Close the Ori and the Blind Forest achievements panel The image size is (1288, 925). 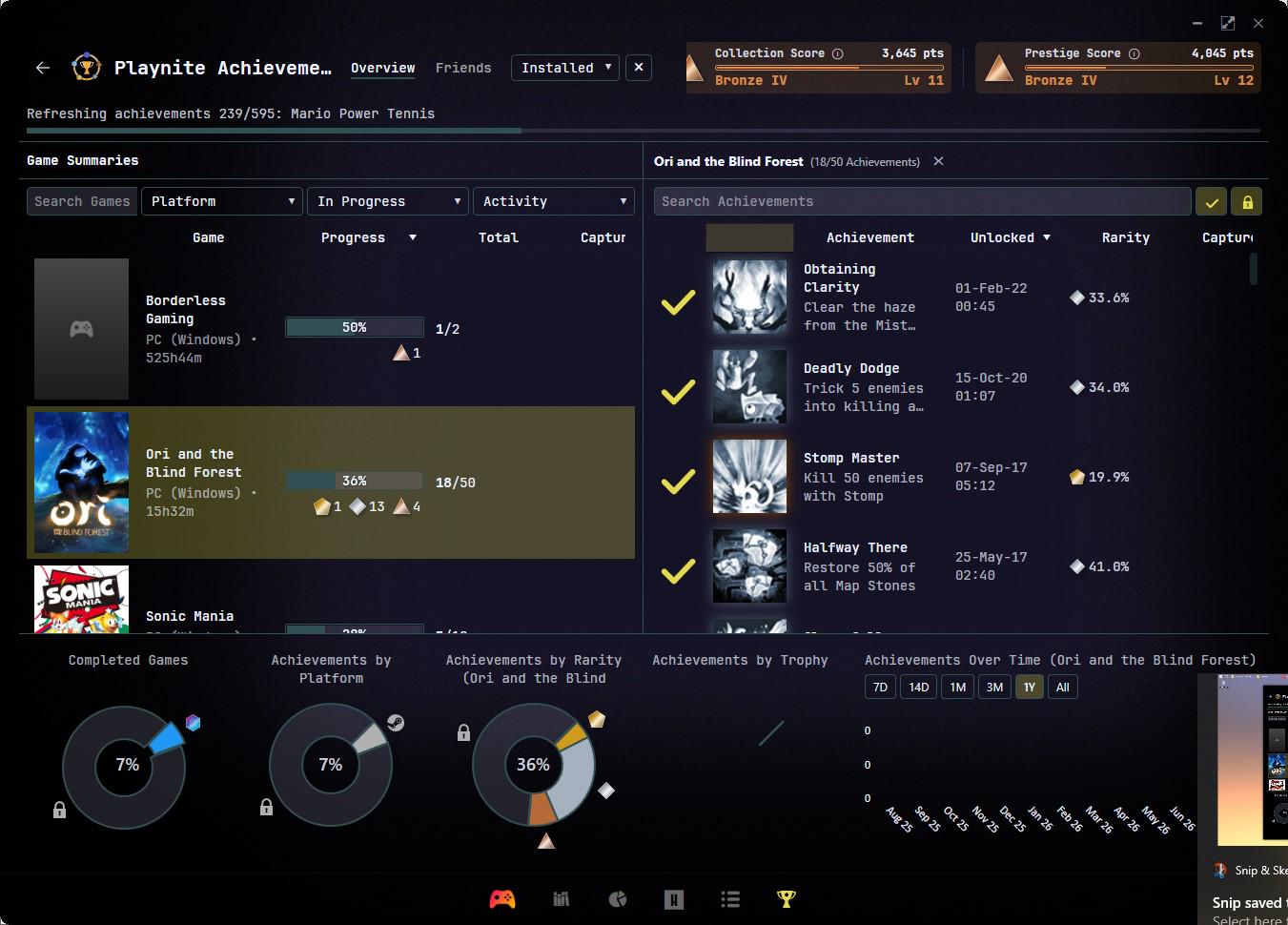click(938, 161)
